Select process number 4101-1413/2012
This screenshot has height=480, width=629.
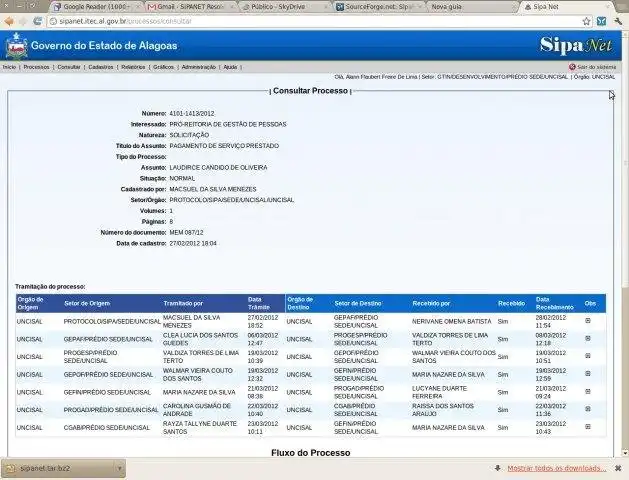click(192, 113)
